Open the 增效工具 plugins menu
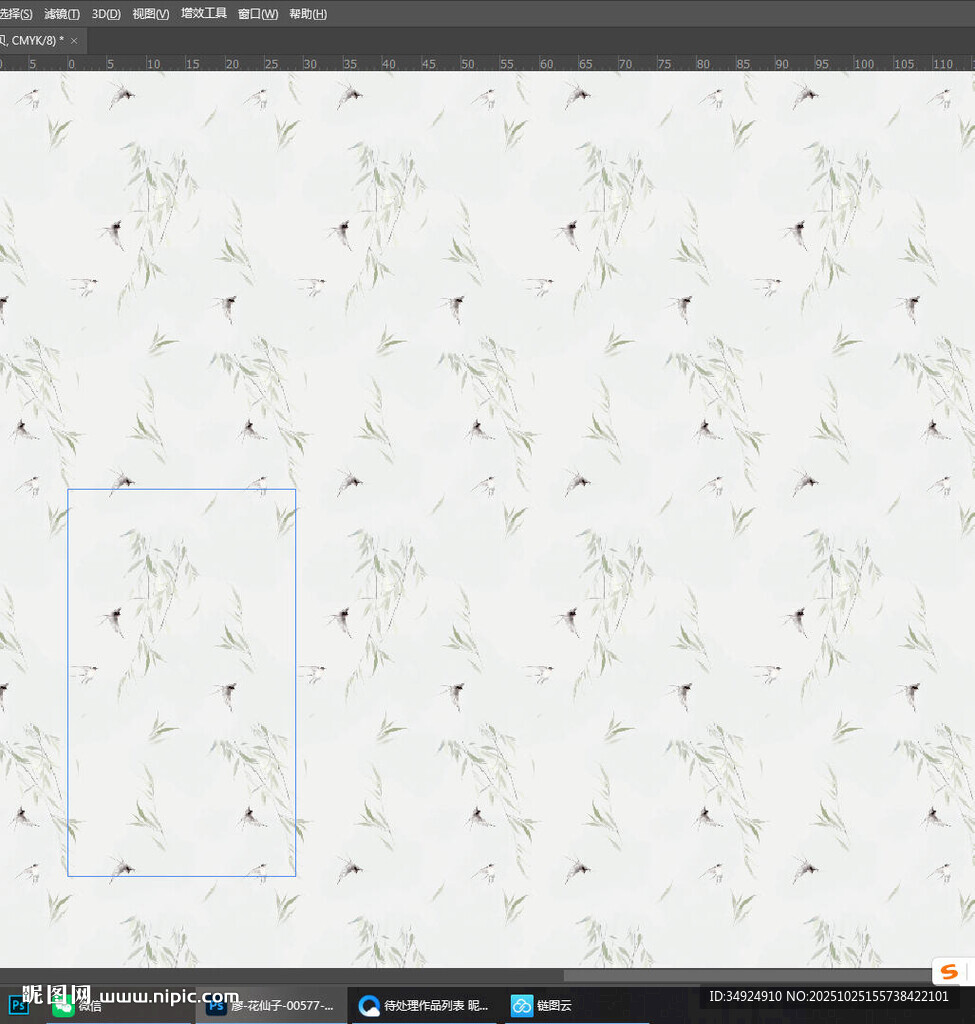975x1024 pixels. (x=204, y=14)
